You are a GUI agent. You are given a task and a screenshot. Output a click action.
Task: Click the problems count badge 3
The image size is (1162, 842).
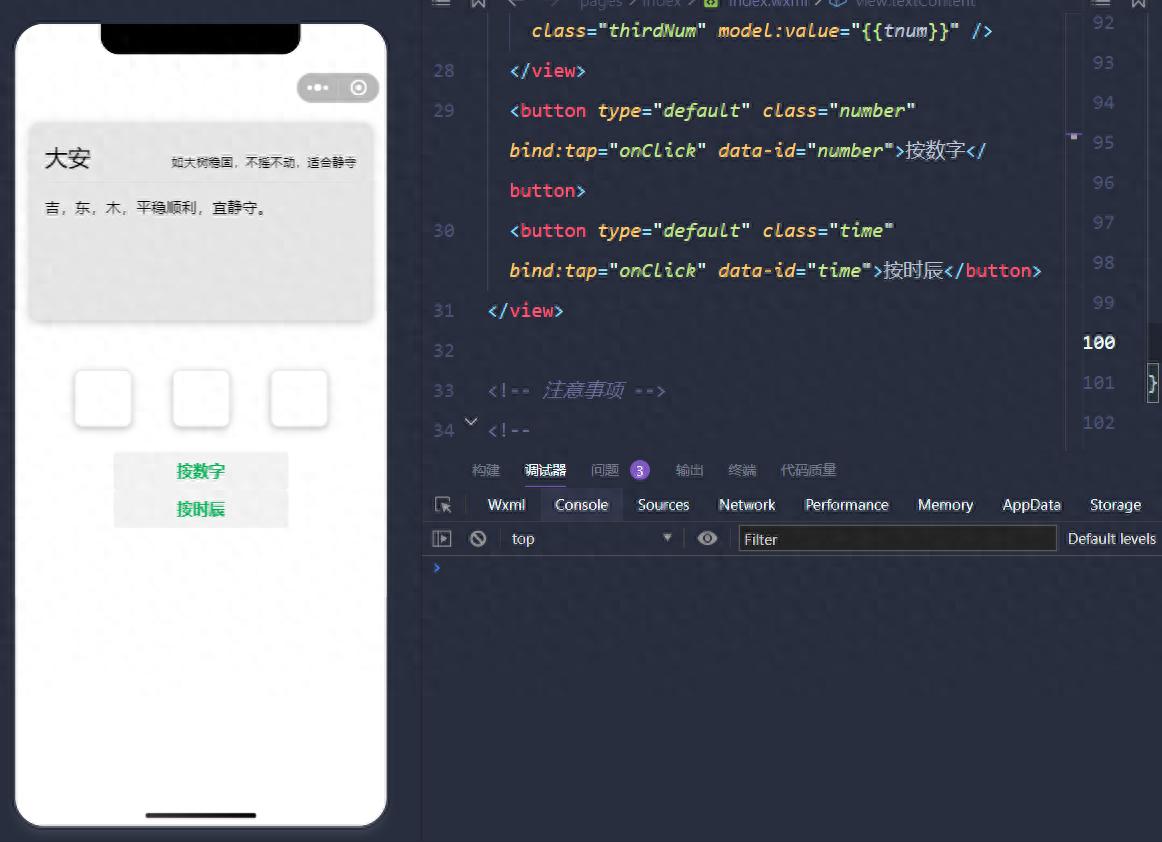click(x=640, y=471)
